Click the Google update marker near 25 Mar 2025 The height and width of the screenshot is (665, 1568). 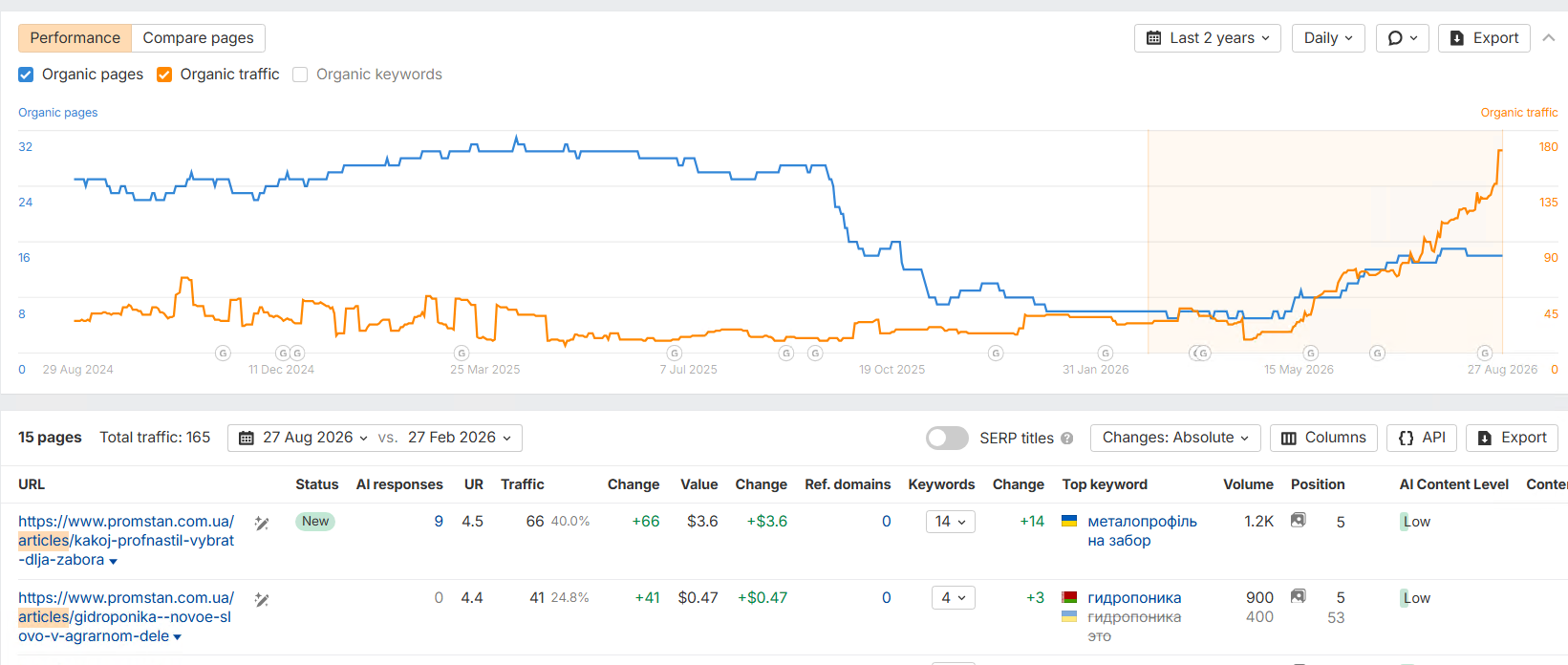[x=462, y=354]
